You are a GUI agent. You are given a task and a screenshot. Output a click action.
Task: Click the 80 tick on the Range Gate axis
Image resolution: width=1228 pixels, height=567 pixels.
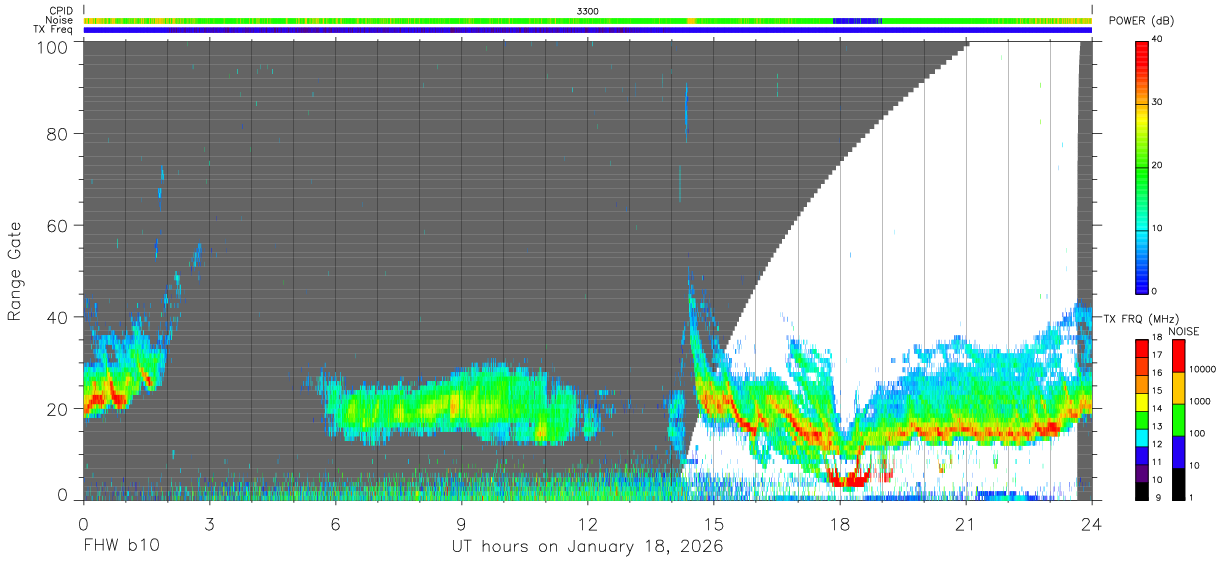point(59,134)
